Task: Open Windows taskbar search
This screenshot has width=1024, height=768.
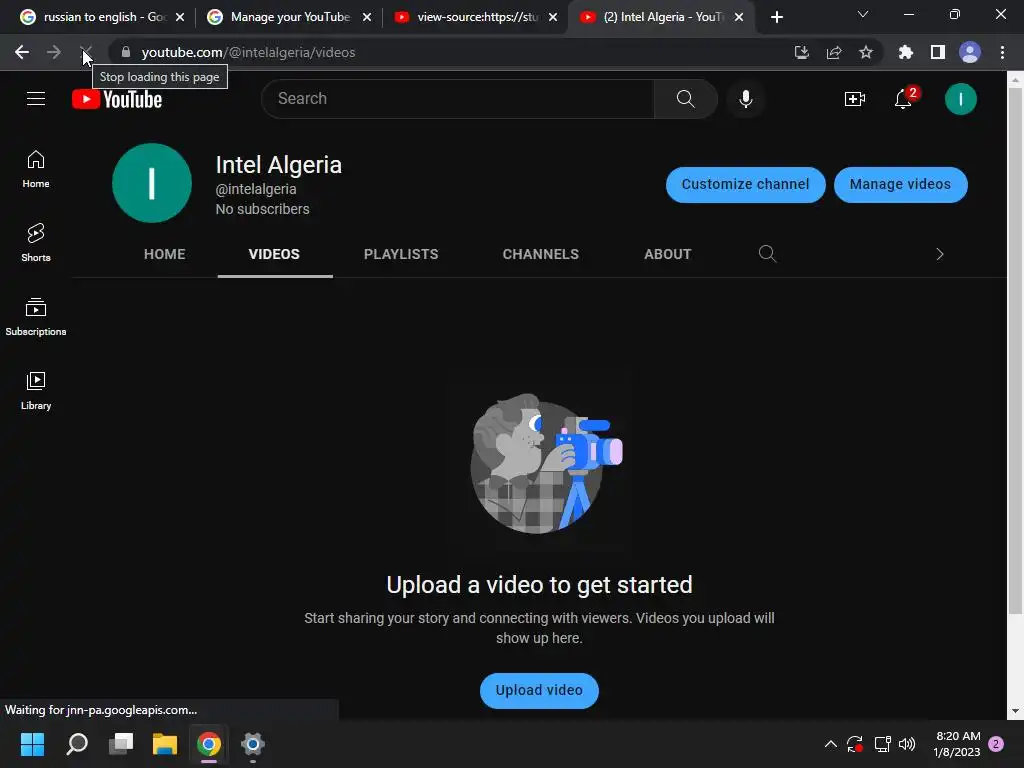Action: pos(77,744)
